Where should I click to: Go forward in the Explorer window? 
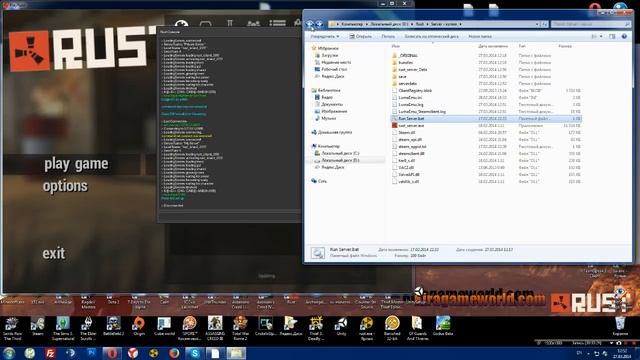[x=319, y=24]
